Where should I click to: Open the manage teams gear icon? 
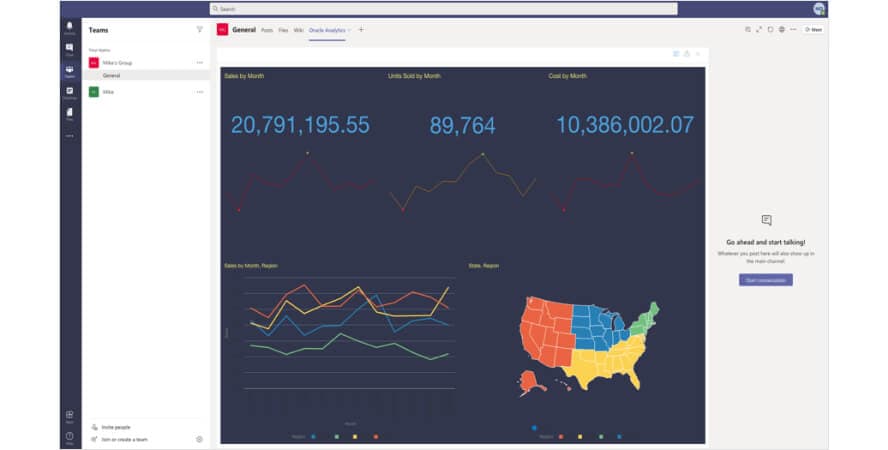(x=199, y=439)
